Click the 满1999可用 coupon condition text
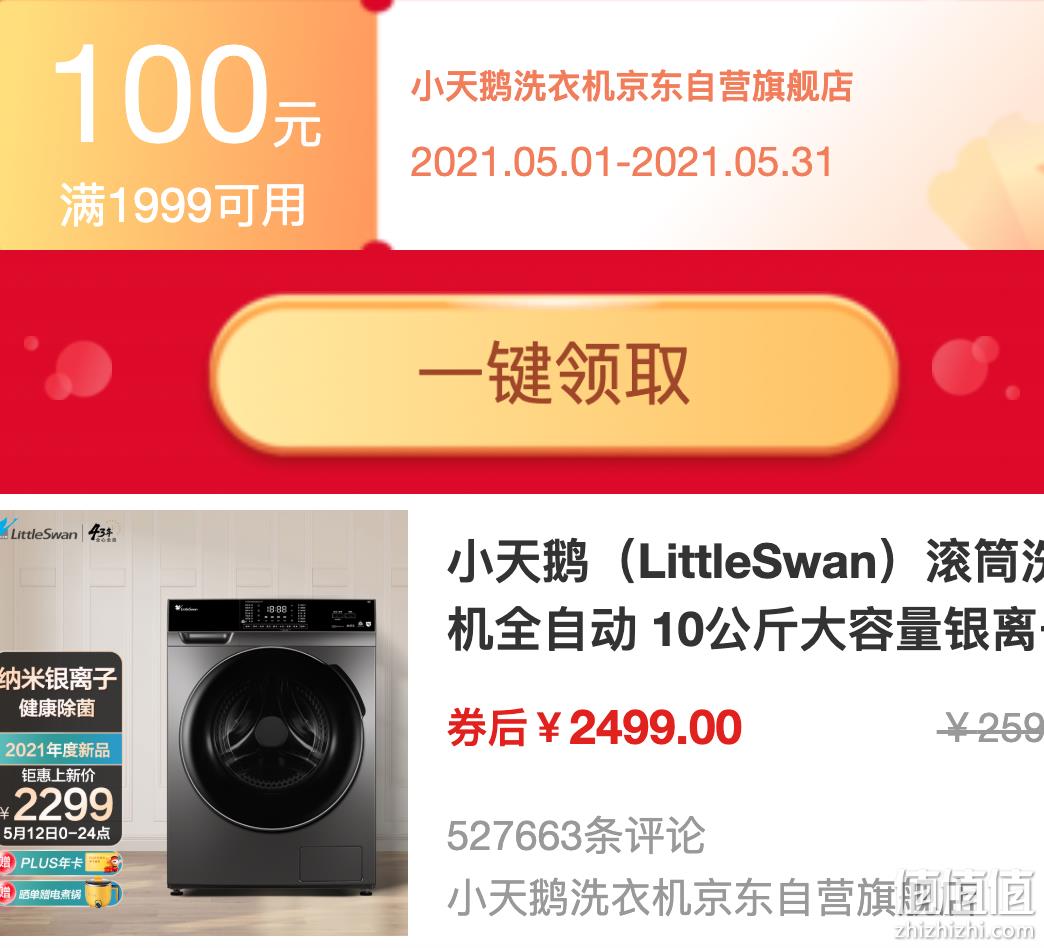 pyautogui.click(x=182, y=205)
